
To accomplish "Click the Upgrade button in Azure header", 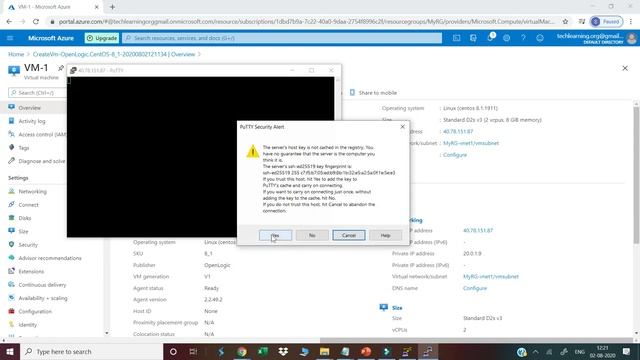I will tap(102, 38).
